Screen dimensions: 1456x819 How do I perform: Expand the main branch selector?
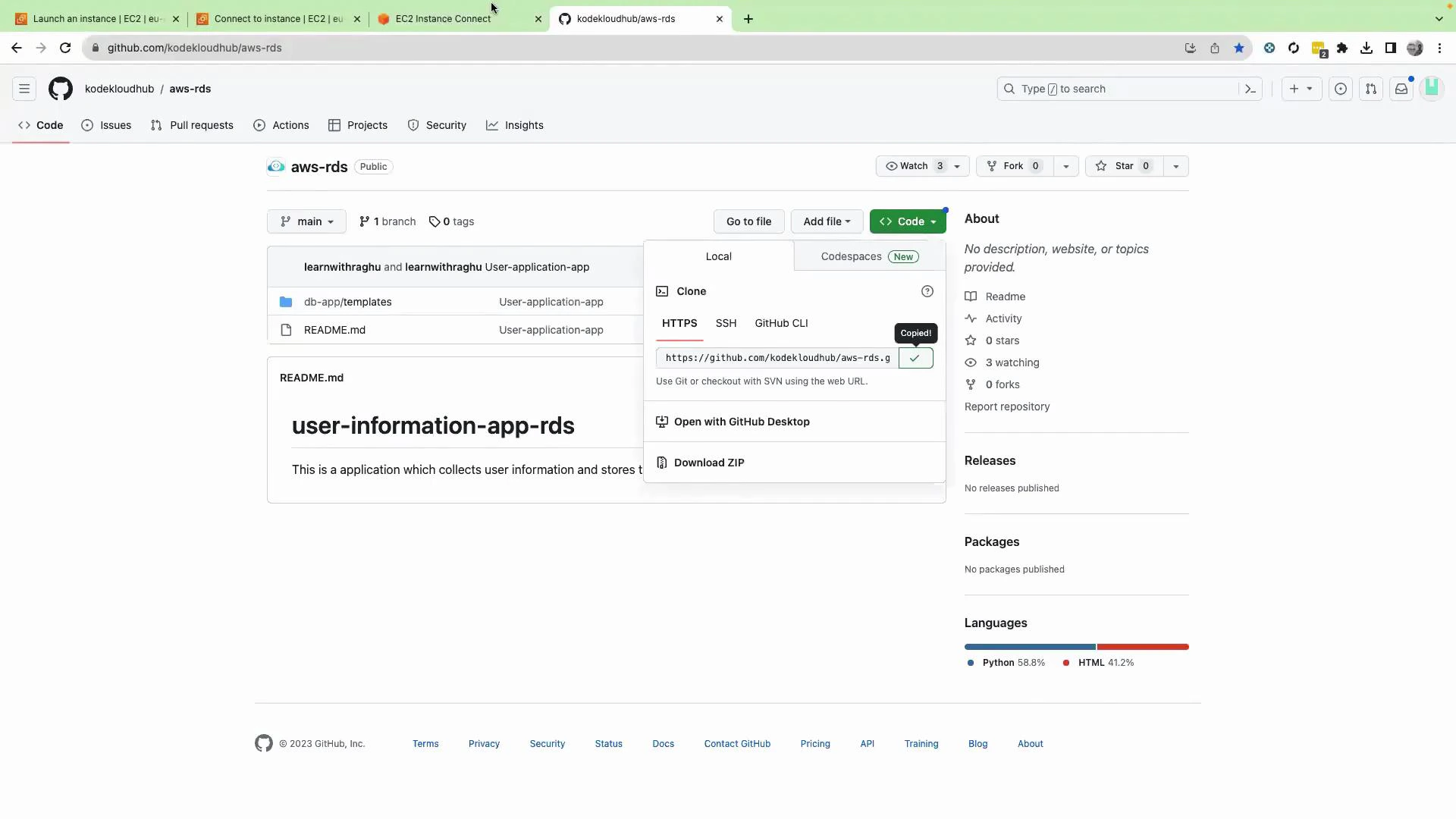(306, 221)
